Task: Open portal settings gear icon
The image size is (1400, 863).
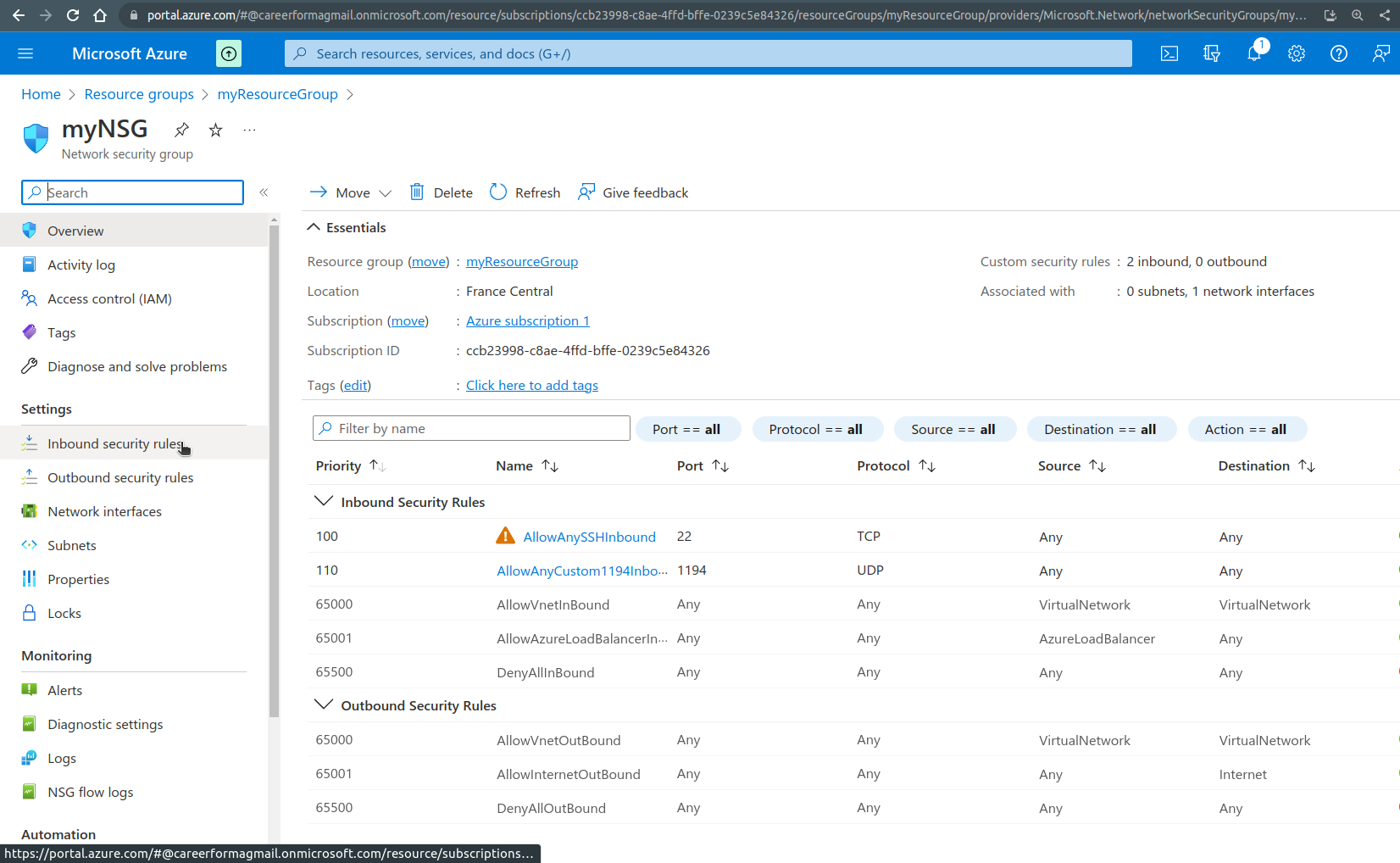Action: (x=1296, y=54)
